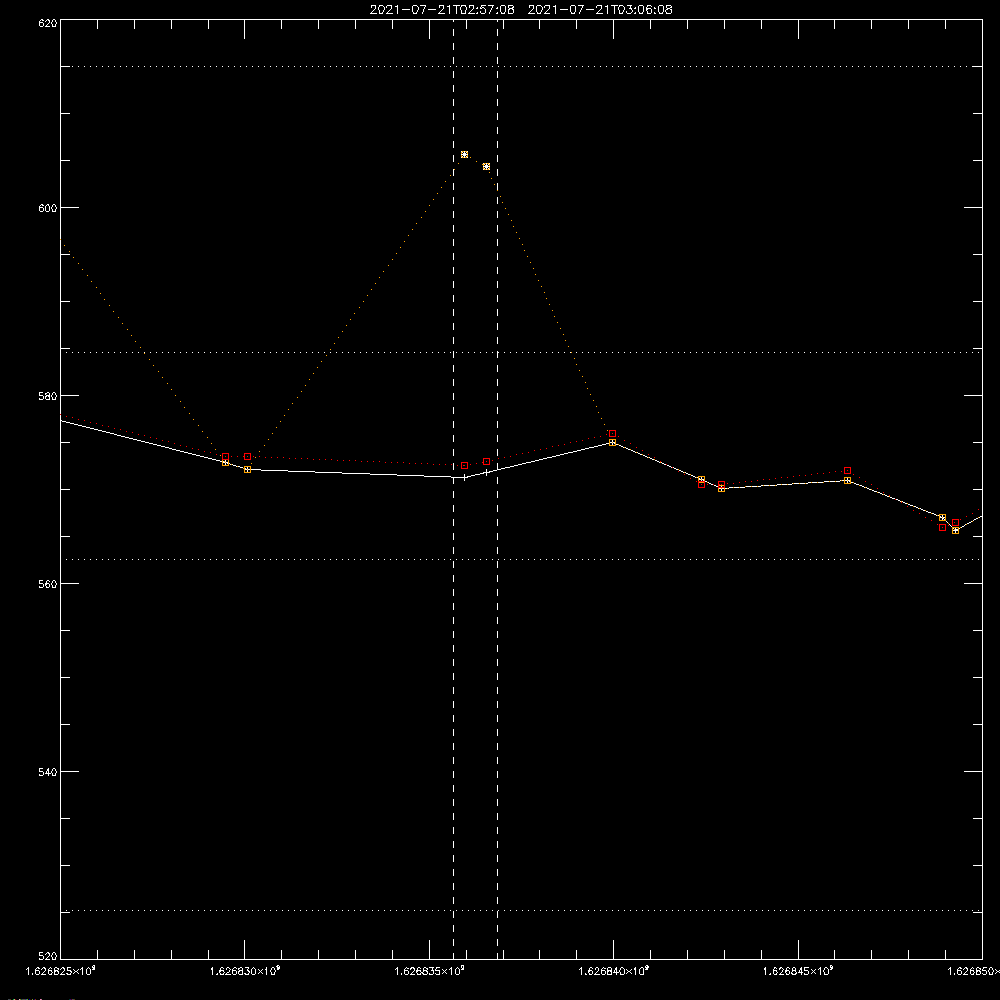The width and height of the screenshot is (1000, 1000).
Task: Select the left vertical dashed time marker
Action: [453, 489]
